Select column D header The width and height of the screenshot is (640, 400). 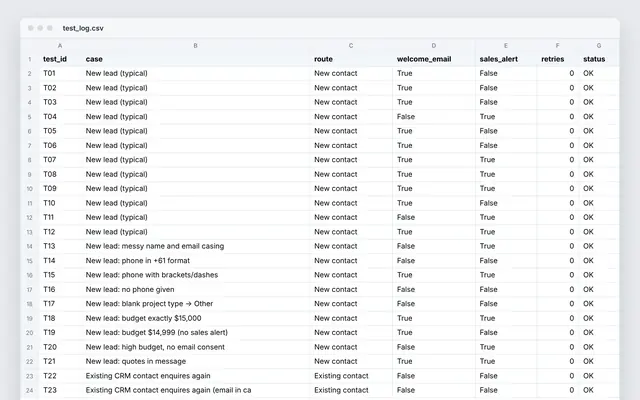point(433,46)
